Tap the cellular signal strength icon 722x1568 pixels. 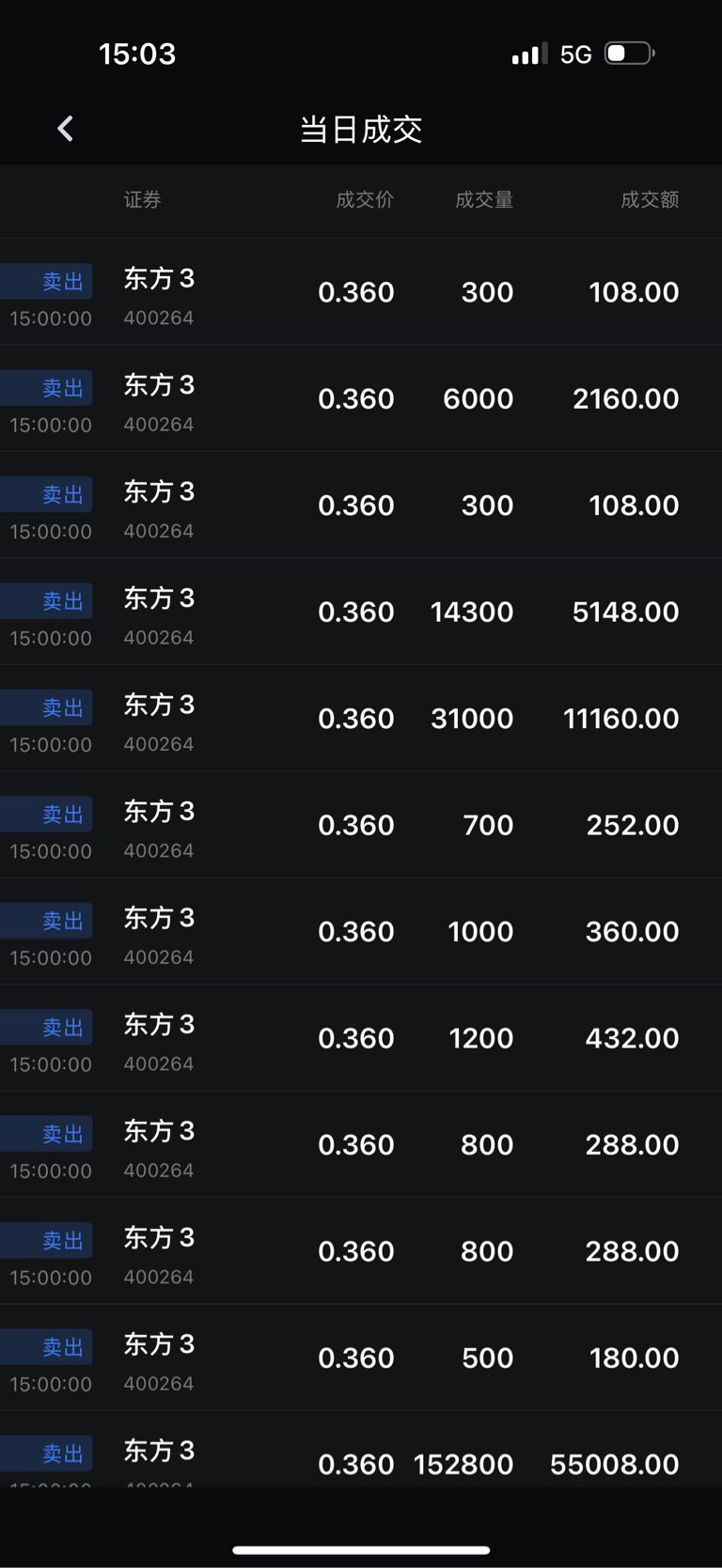[529, 54]
